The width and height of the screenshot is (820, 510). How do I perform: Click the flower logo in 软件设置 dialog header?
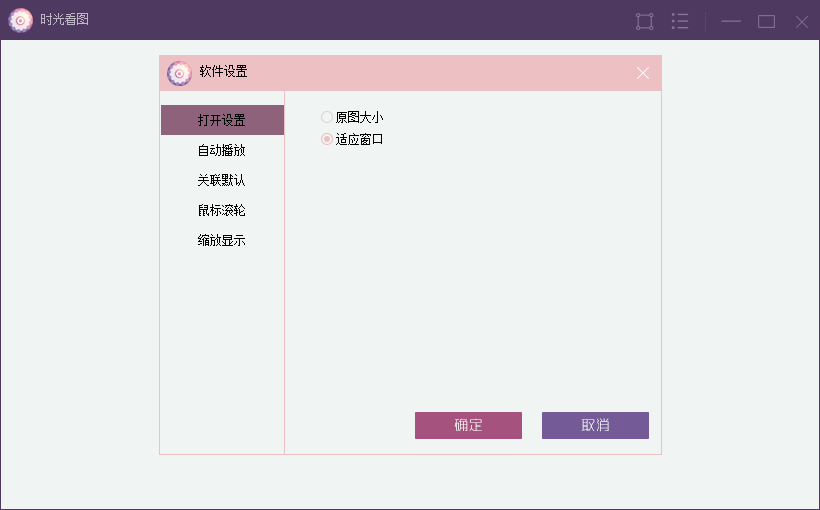179,73
